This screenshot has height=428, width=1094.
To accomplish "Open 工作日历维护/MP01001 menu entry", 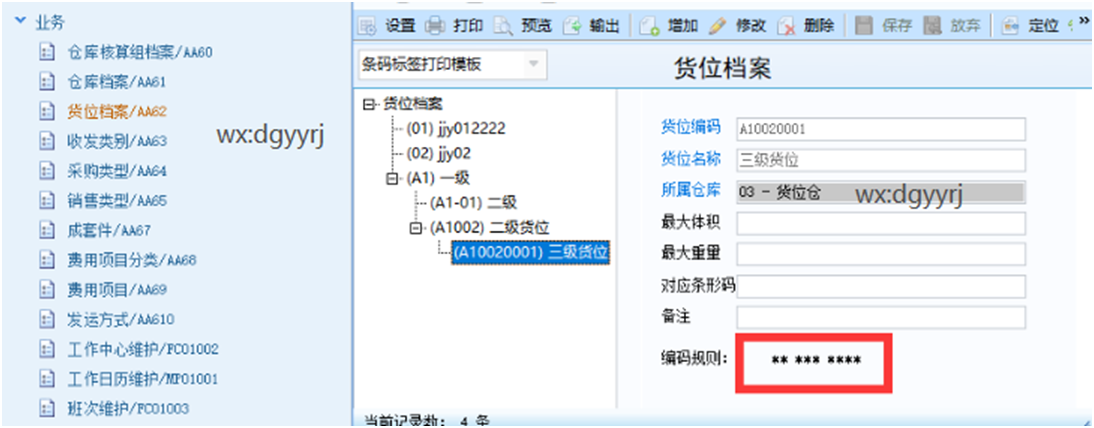I will 143,379.
